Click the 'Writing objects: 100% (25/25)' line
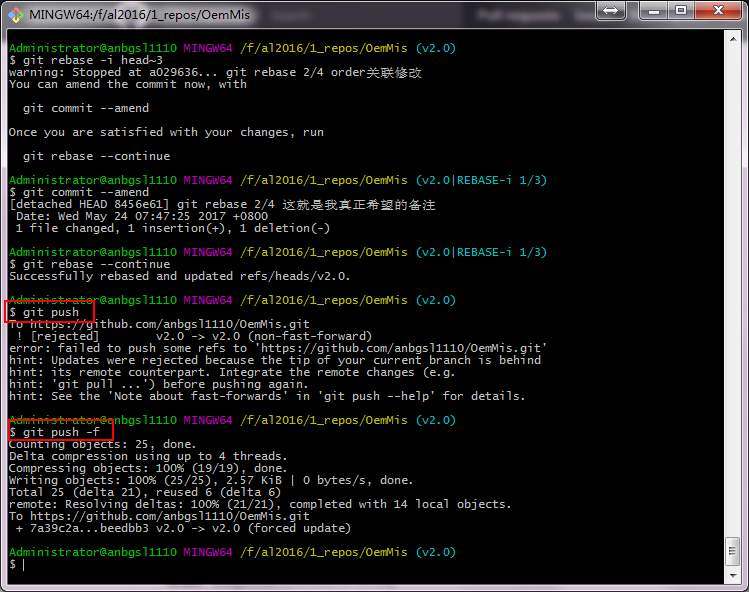 tap(211, 480)
